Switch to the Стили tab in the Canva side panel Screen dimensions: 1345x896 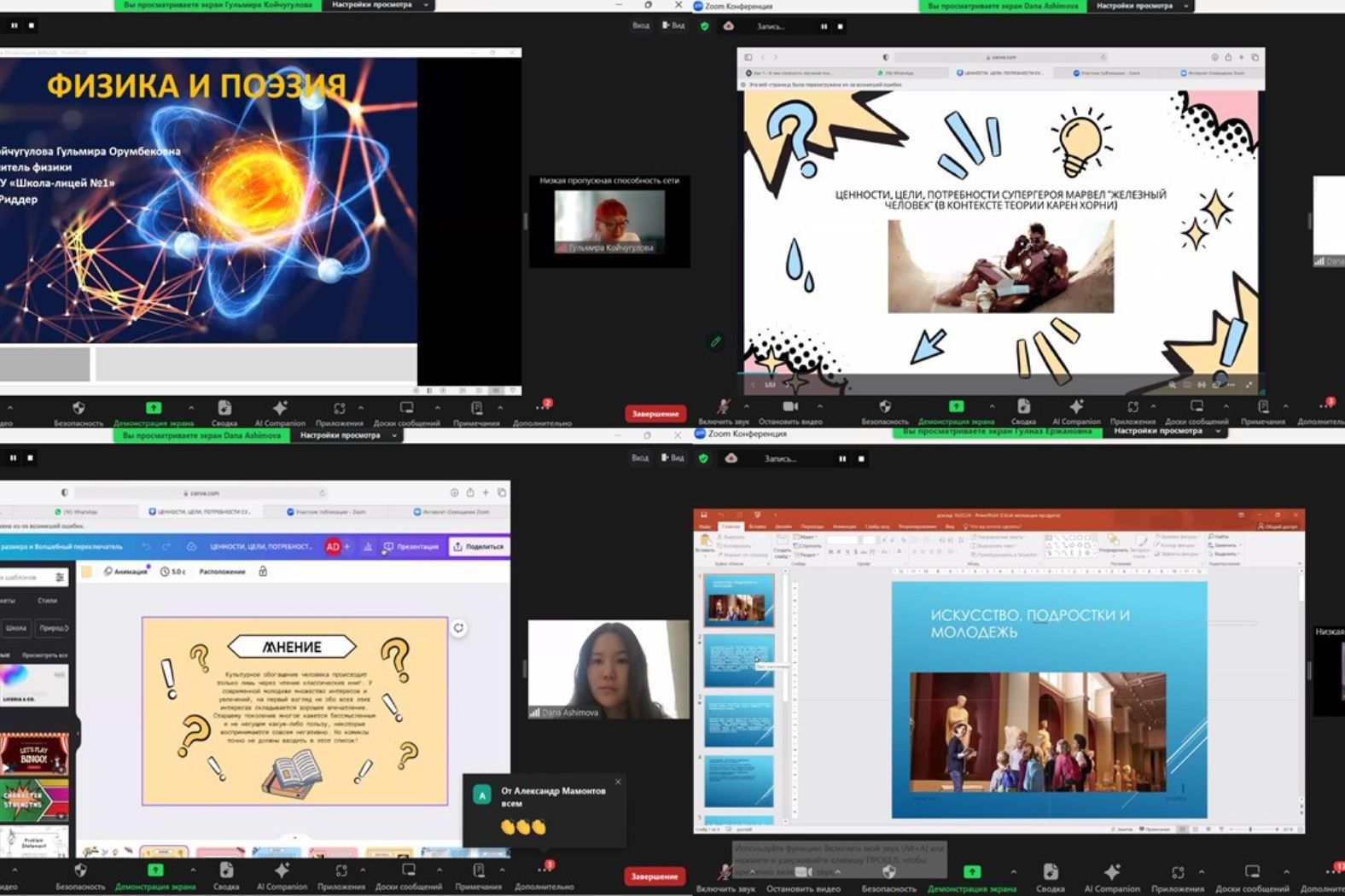[48, 601]
